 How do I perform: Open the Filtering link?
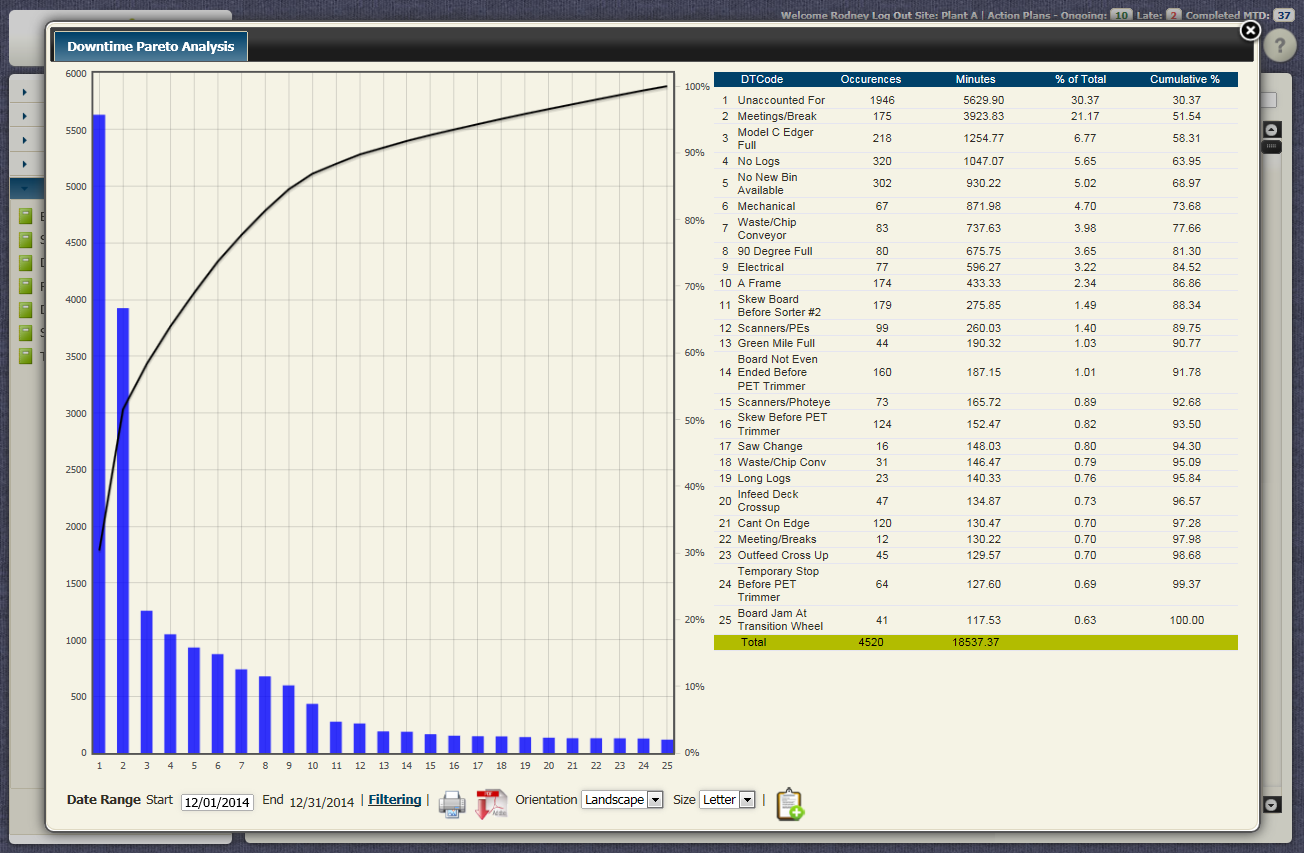tap(395, 800)
